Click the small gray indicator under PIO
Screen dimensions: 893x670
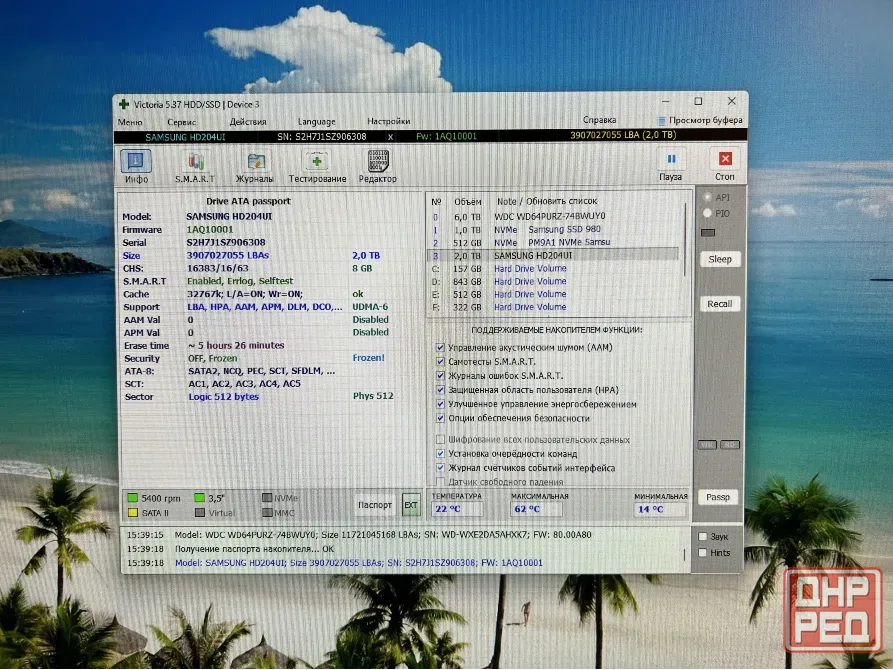[708, 233]
